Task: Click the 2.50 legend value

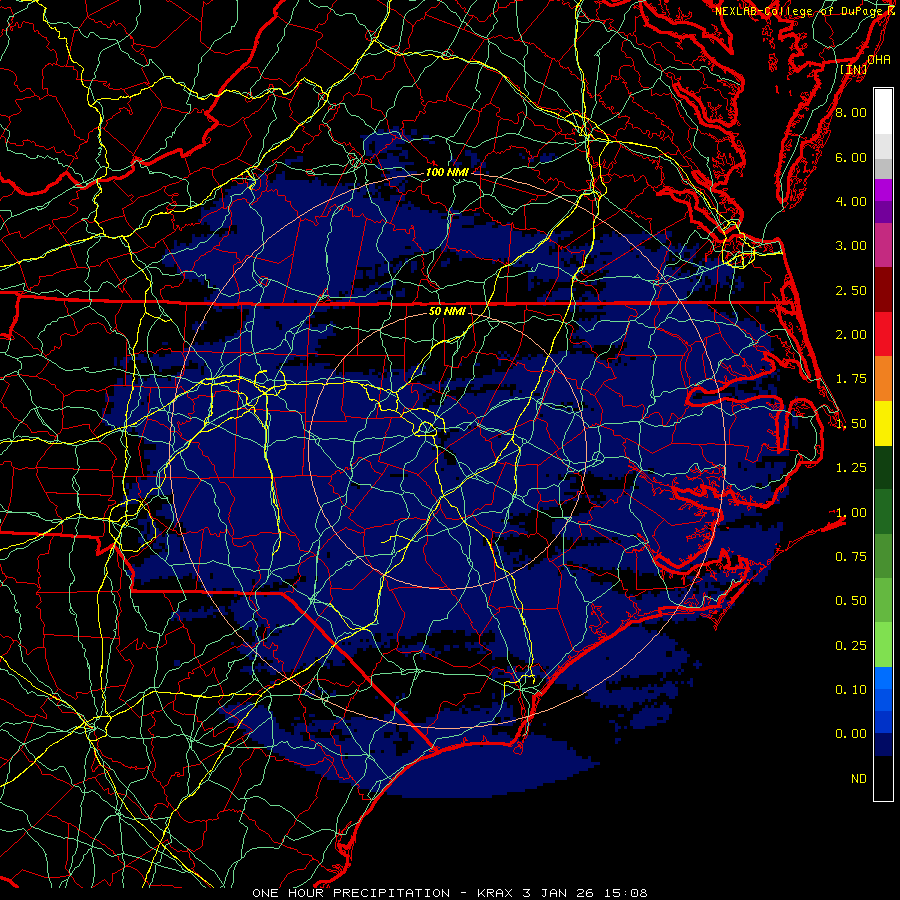Action: tap(851, 290)
